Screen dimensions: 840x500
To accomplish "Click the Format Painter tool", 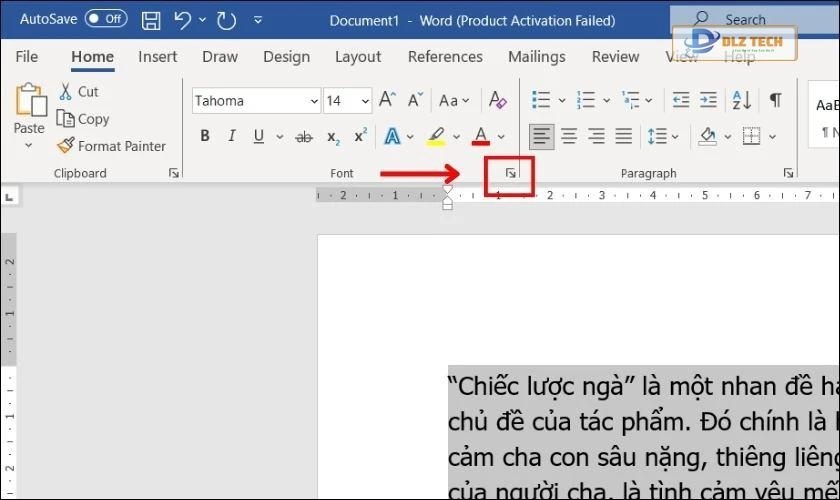I will tap(111, 146).
